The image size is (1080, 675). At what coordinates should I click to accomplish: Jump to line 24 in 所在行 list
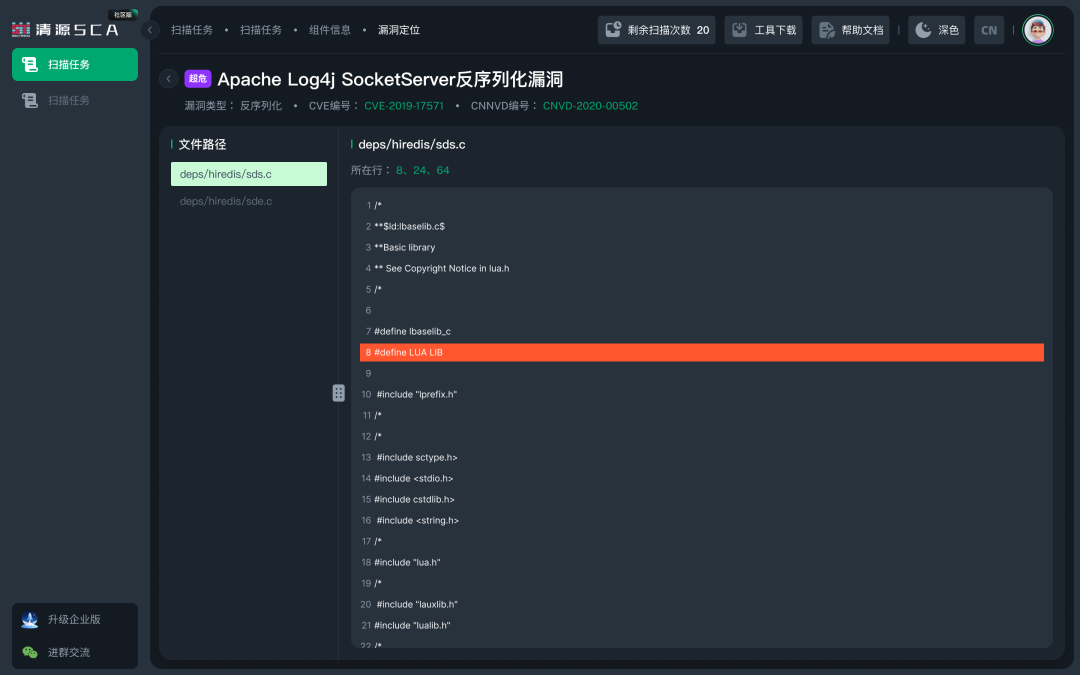[419, 170]
